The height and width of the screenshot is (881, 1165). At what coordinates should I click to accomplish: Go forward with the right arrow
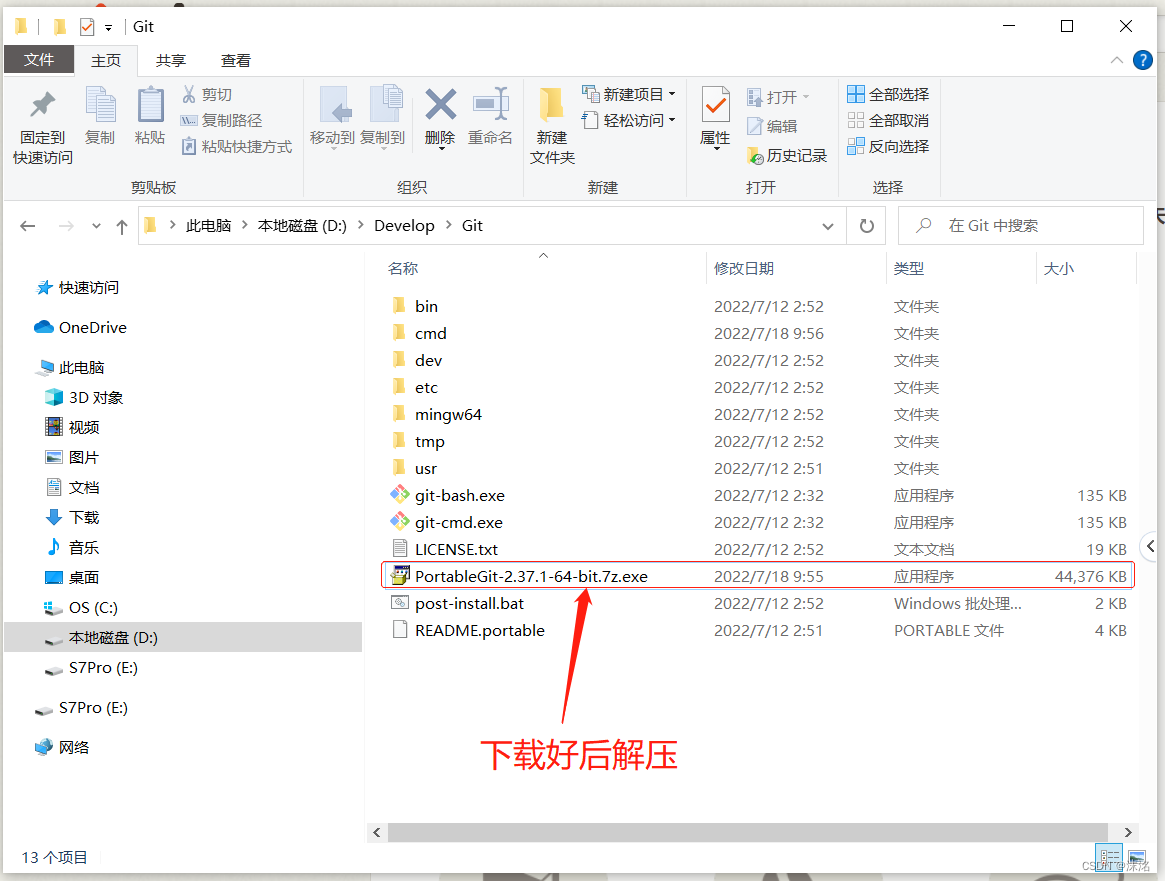(66, 226)
